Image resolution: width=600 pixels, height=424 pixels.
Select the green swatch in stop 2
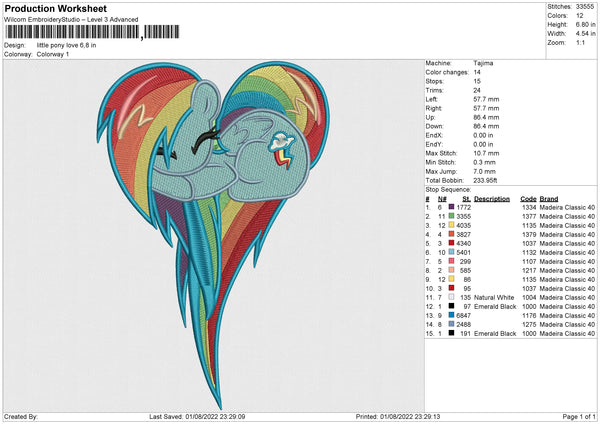[x=452, y=215]
